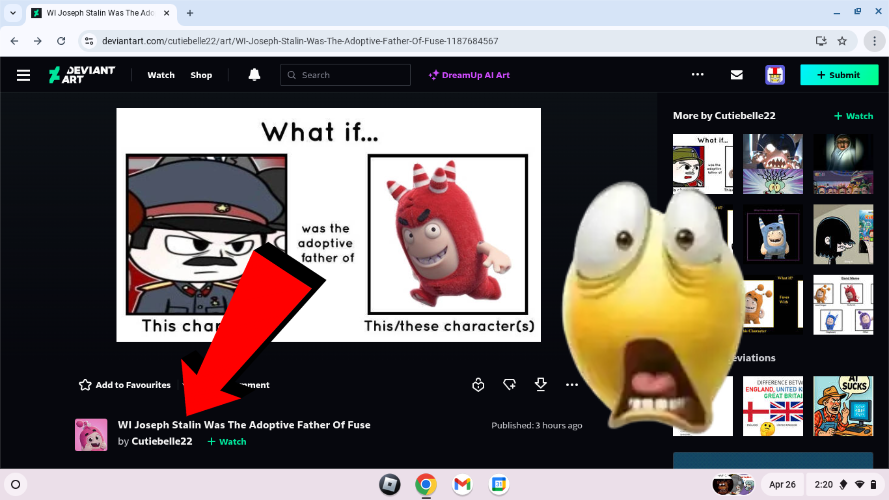The image size is (889, 500).
Task: Go back in browser history
Action: (14, 41)
